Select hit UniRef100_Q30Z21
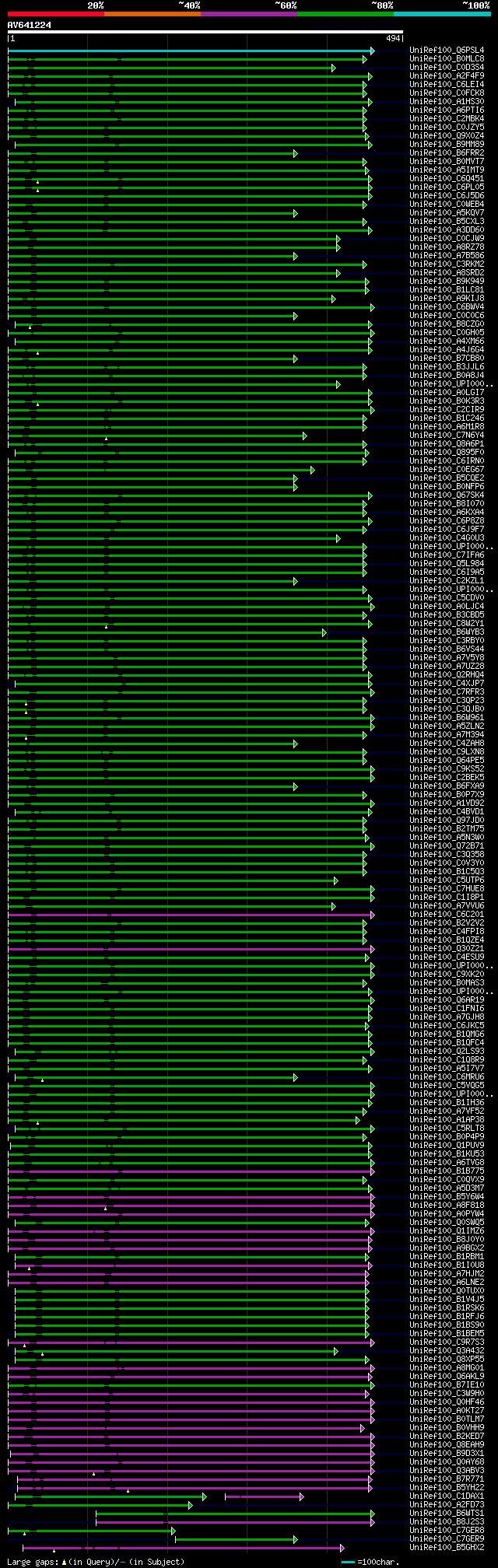 (x=447, y=948)
